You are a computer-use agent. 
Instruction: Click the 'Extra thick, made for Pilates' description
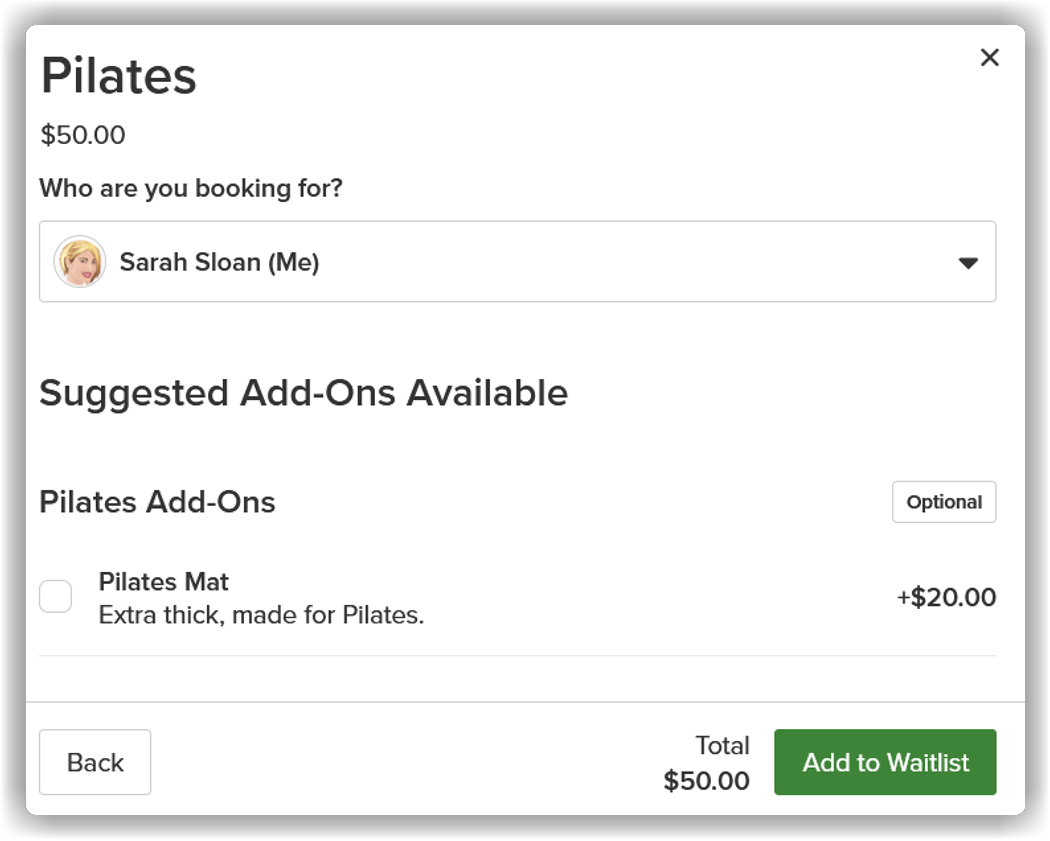click(261, 615)
